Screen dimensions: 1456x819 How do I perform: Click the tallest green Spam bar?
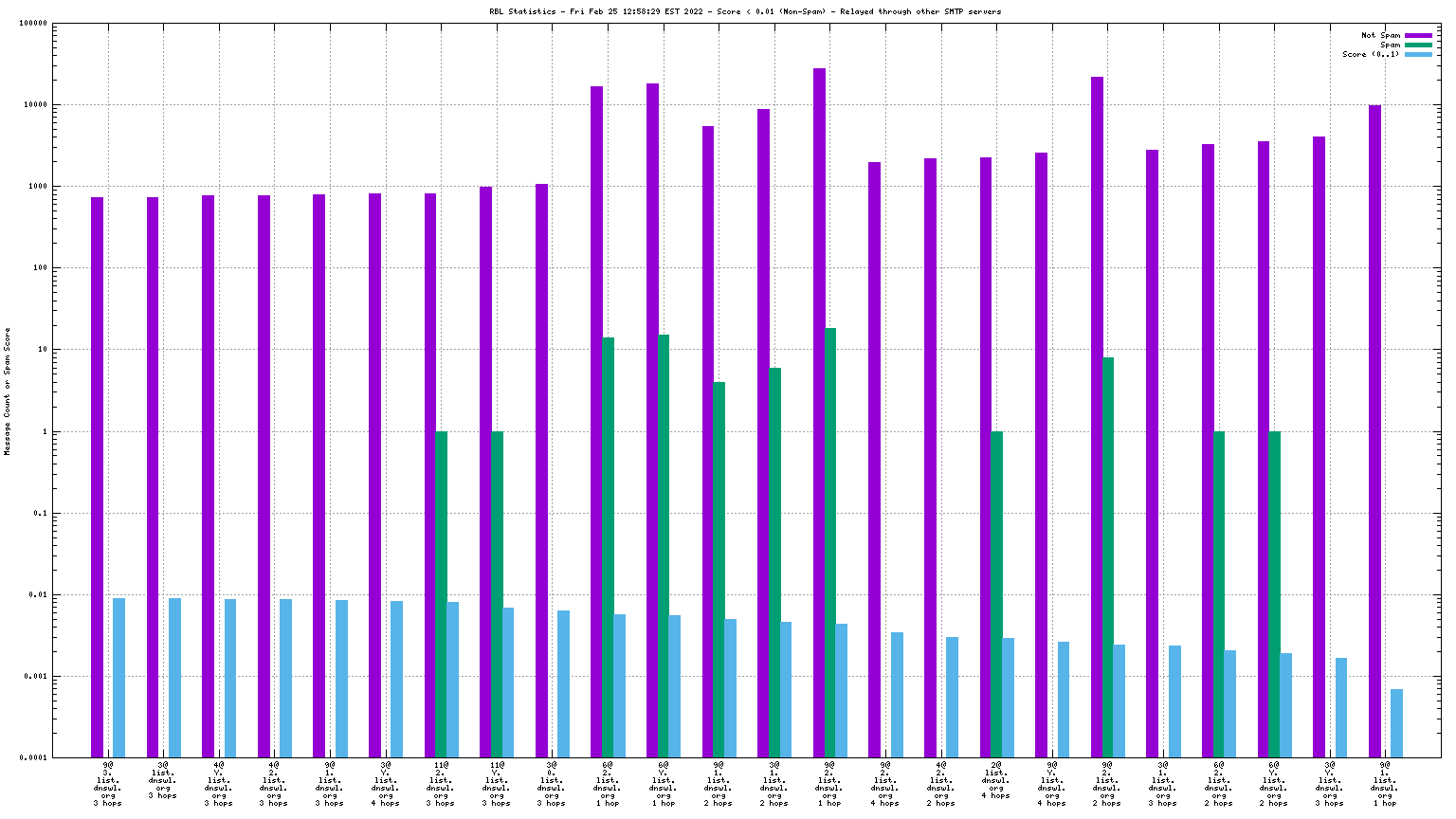click(830, 542)
